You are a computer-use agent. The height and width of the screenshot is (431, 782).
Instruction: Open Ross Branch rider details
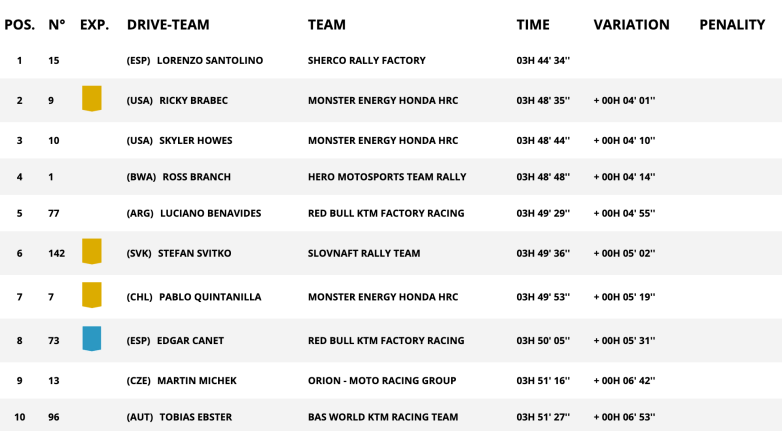tap(196, 177)
